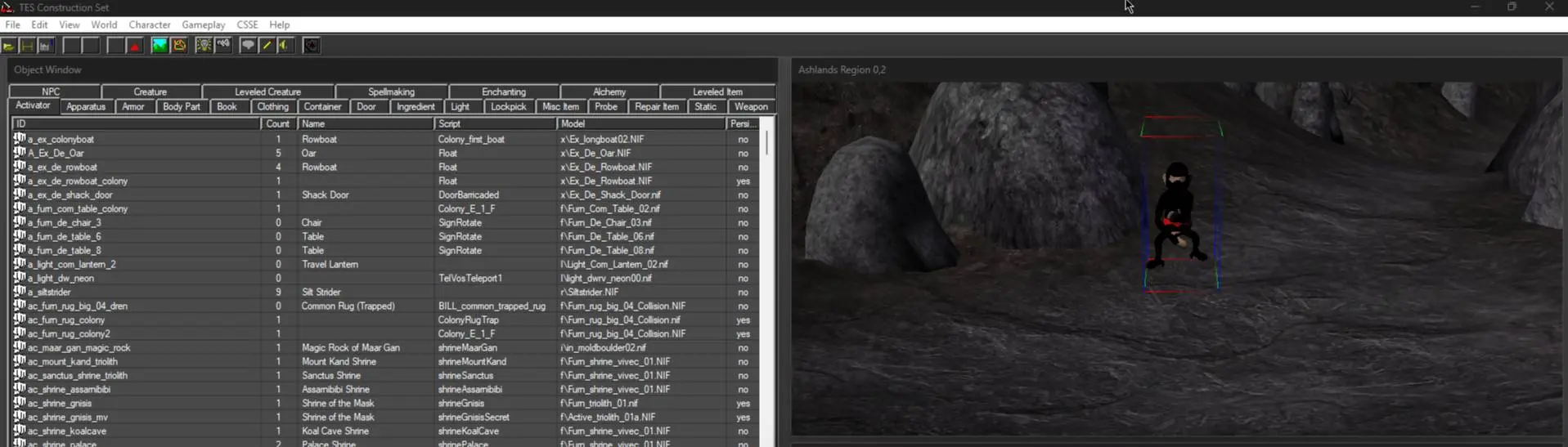Open the Dialogue editor speech-bubble icon

[x=248, y=46]
